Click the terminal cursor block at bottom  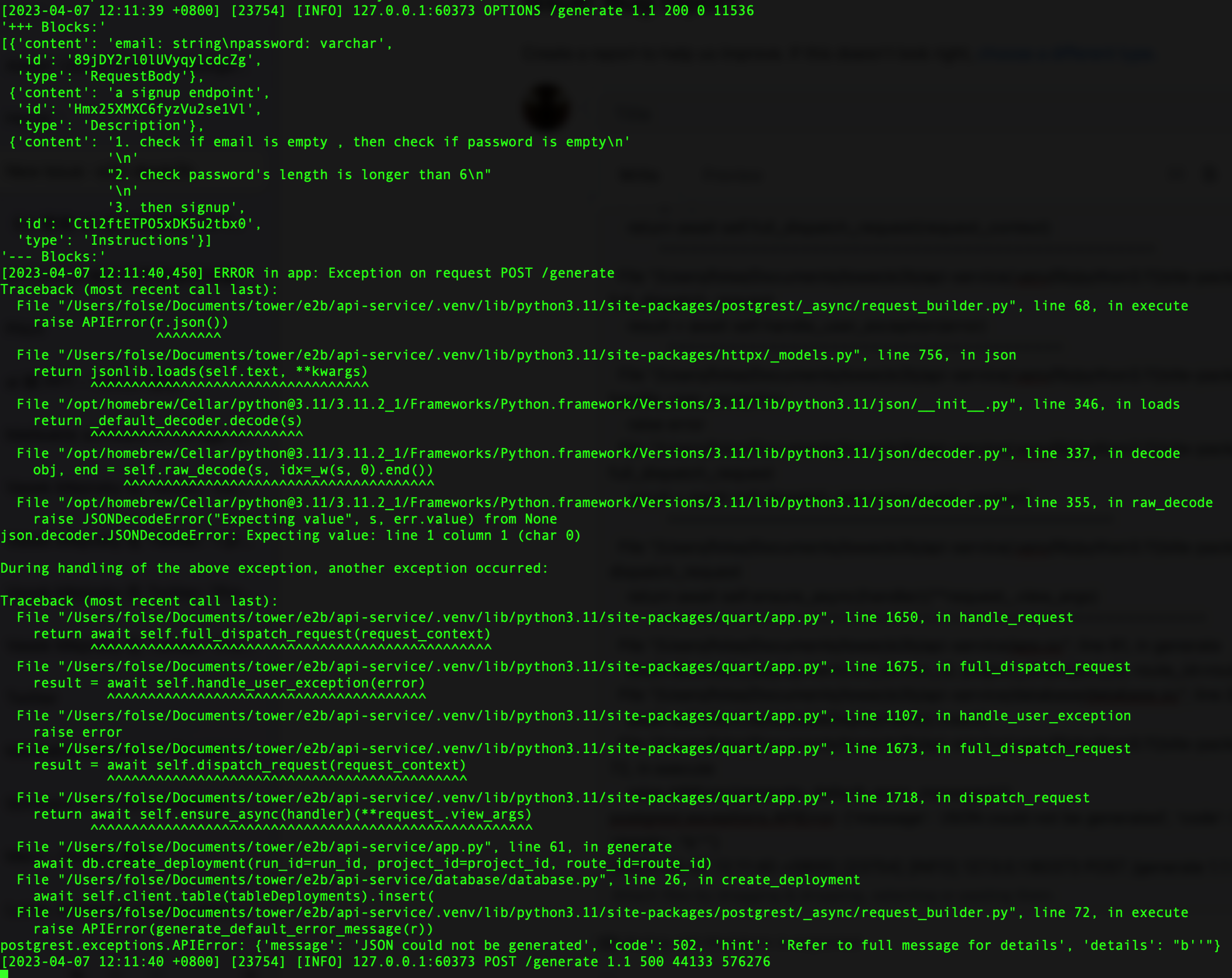(x=4, y=973)
